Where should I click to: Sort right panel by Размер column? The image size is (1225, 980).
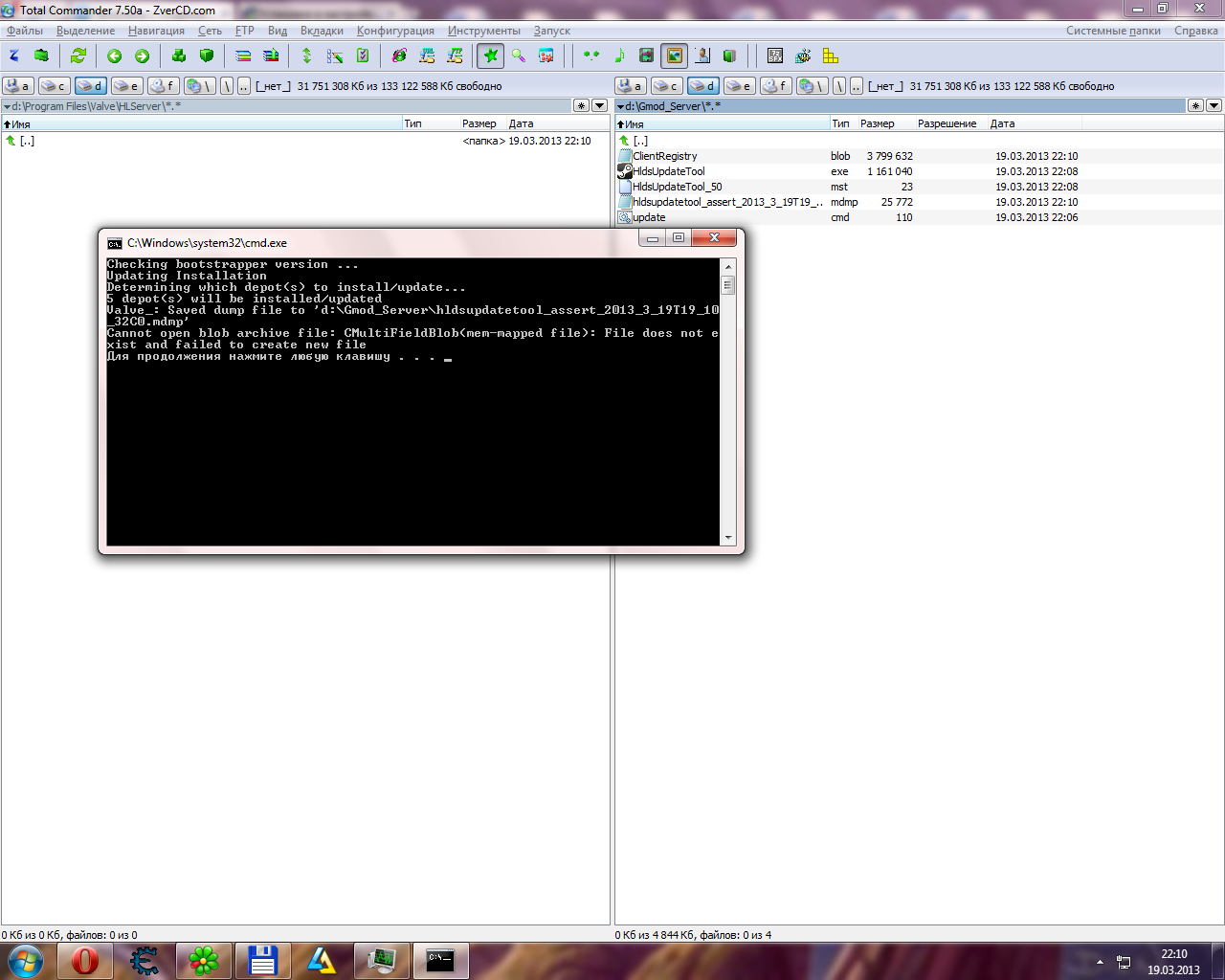tap(885, 123)
